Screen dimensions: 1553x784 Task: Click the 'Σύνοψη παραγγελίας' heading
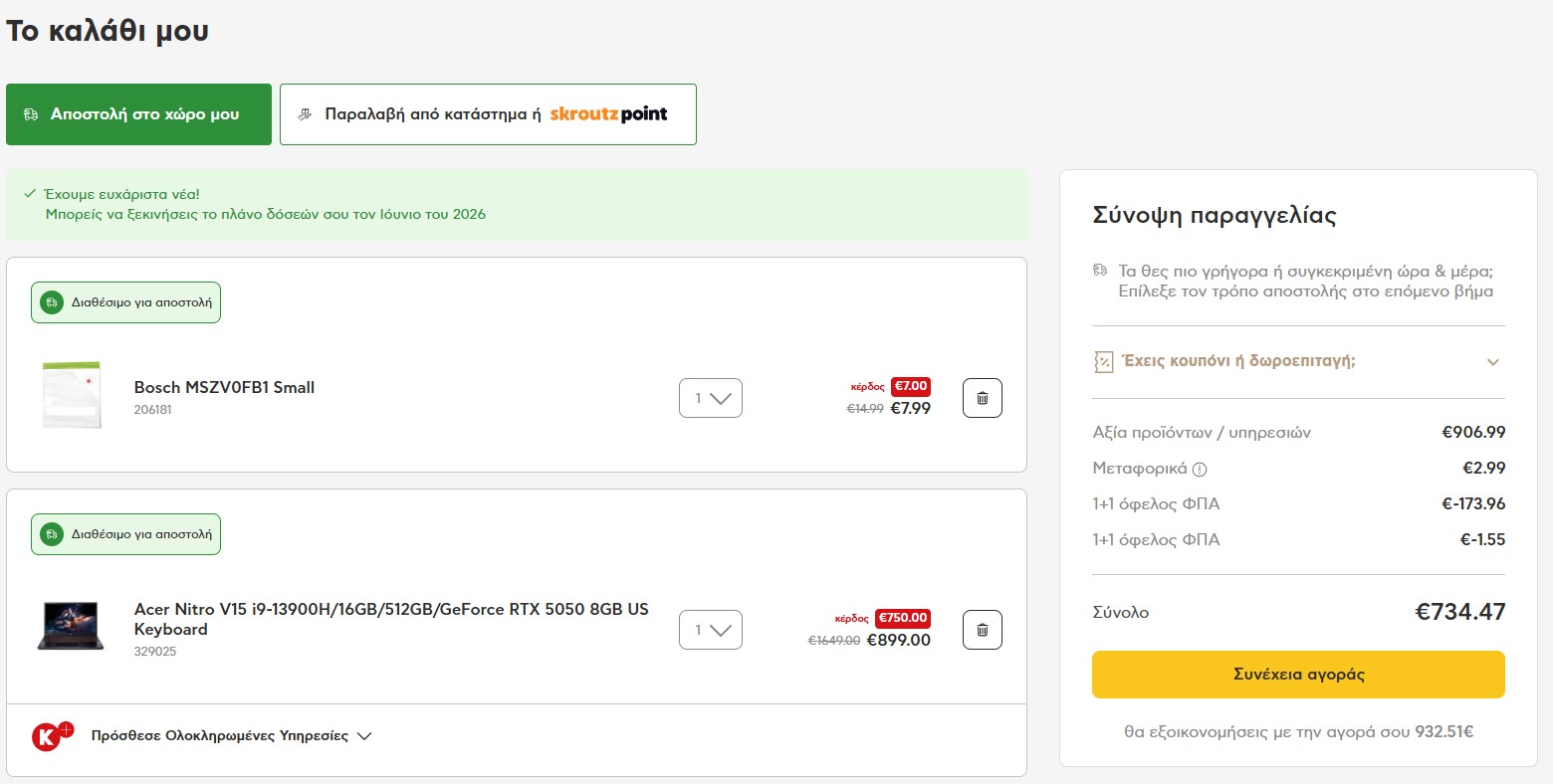(x=1215, y=216)
